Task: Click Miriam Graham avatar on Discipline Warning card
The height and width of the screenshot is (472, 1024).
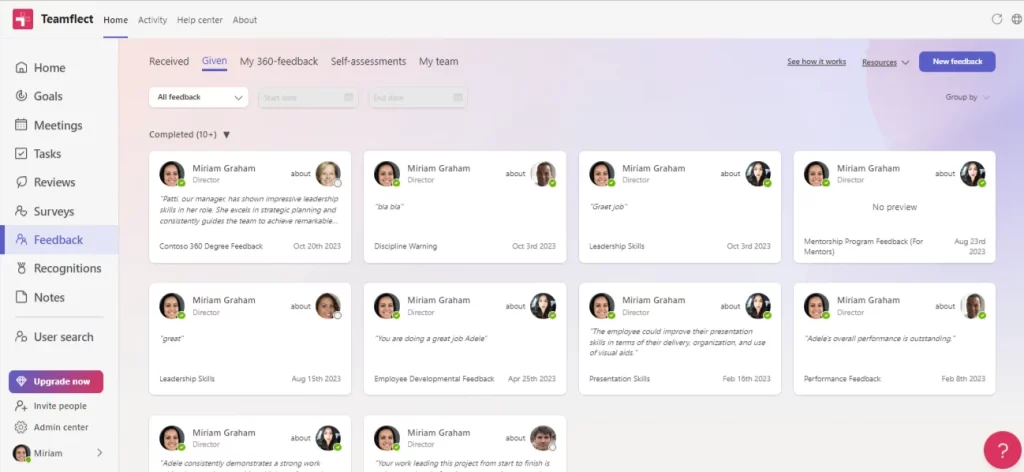Action: coord(387,174)
